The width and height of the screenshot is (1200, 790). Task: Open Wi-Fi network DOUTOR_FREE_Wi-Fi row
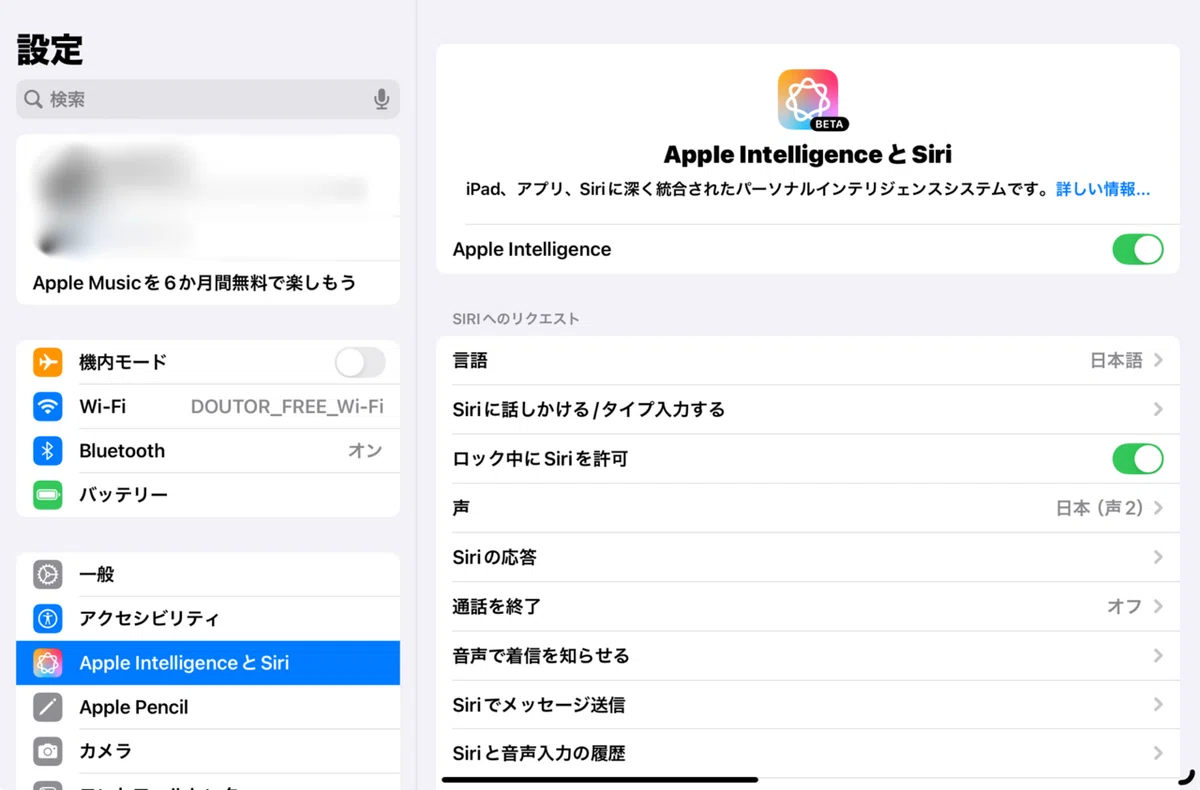208,406
